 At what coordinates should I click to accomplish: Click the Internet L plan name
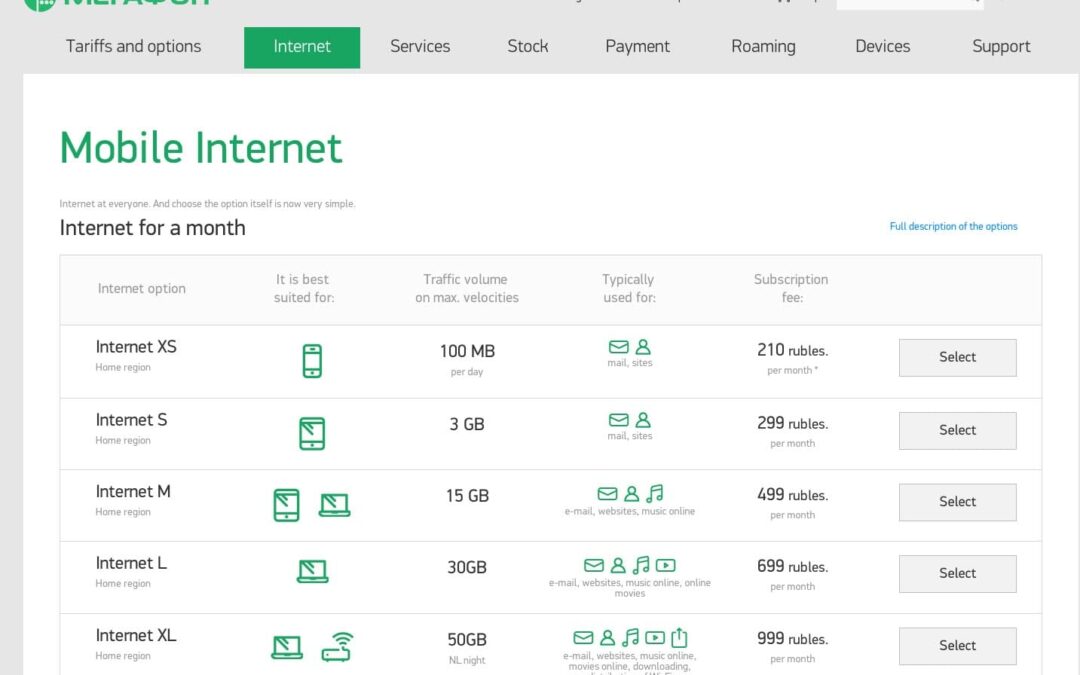point(131,563)
